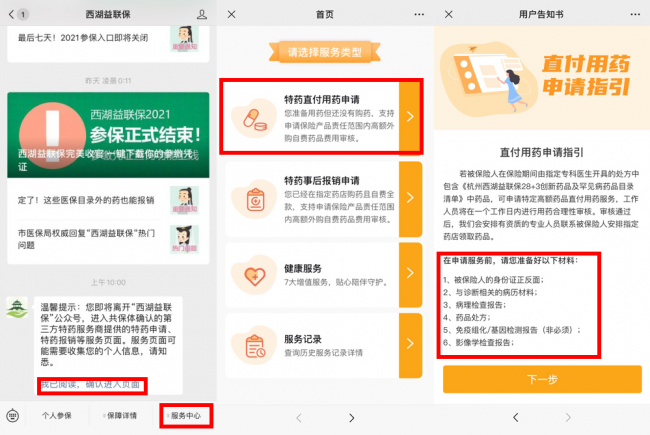The width and height of the screenshot is (650, 435).
Task: Open 特药直付用药申请 via its orange arrow
Action: click(411, 116)
